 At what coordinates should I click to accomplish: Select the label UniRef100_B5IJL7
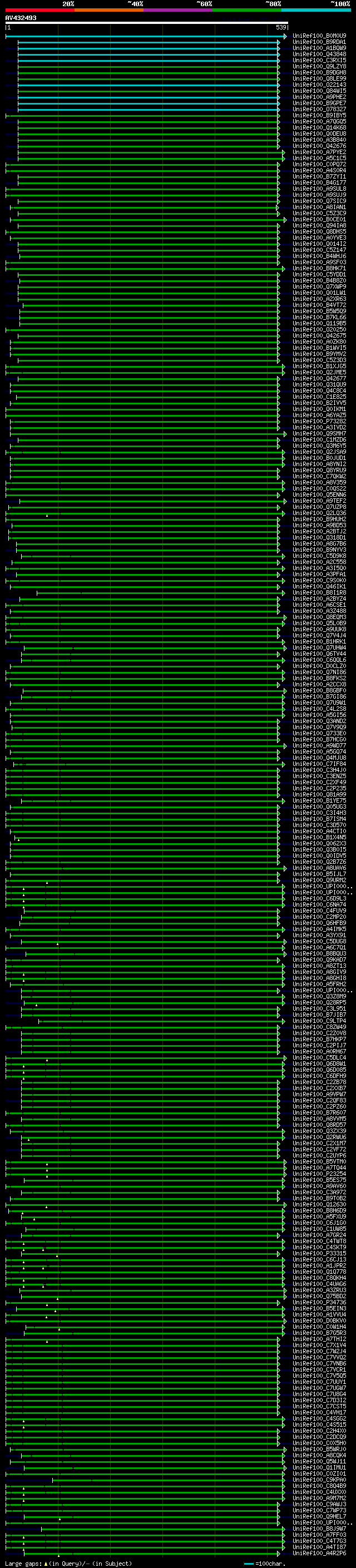pos(319,874)
